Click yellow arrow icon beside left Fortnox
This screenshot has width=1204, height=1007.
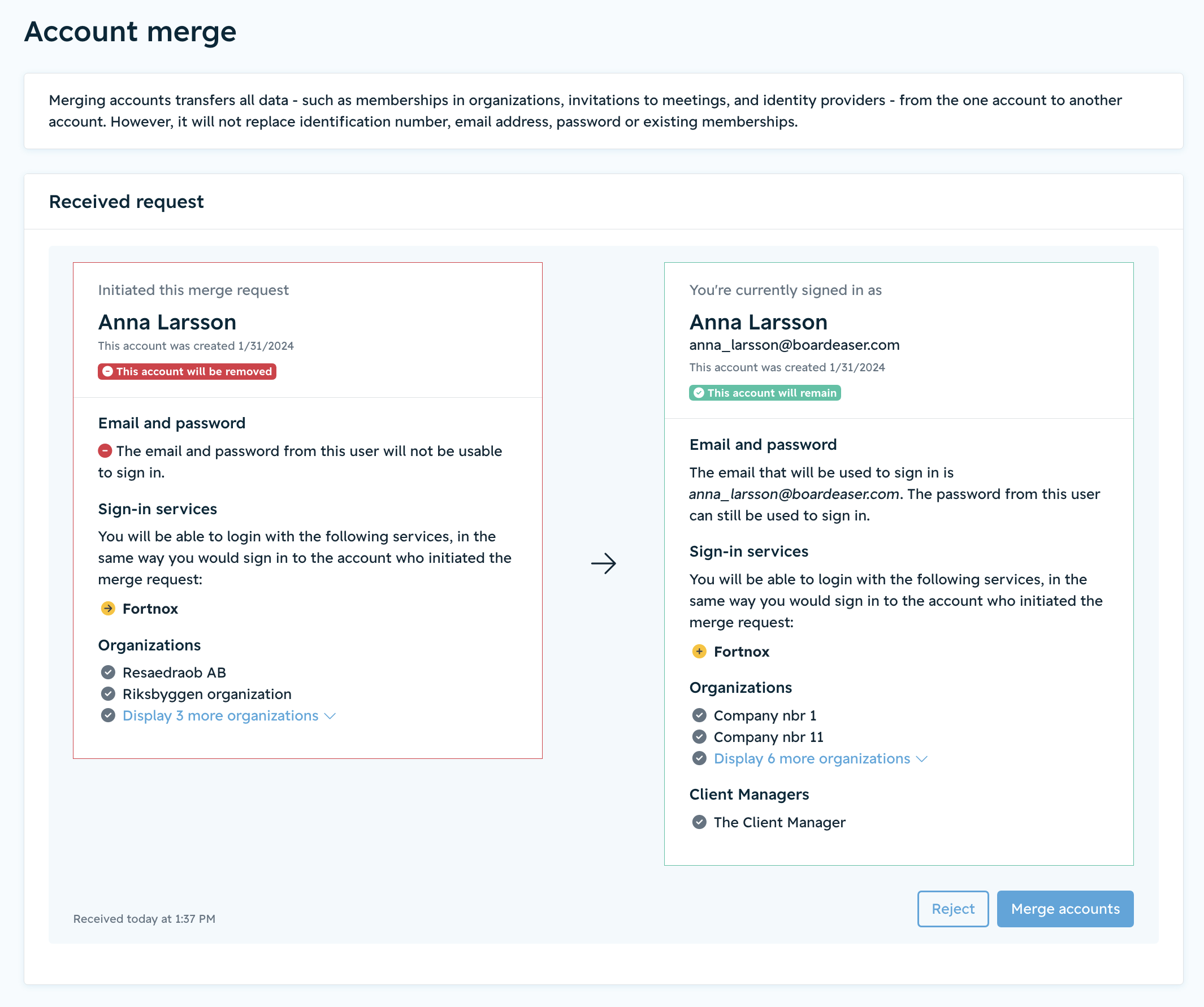[x=108, y=608]
